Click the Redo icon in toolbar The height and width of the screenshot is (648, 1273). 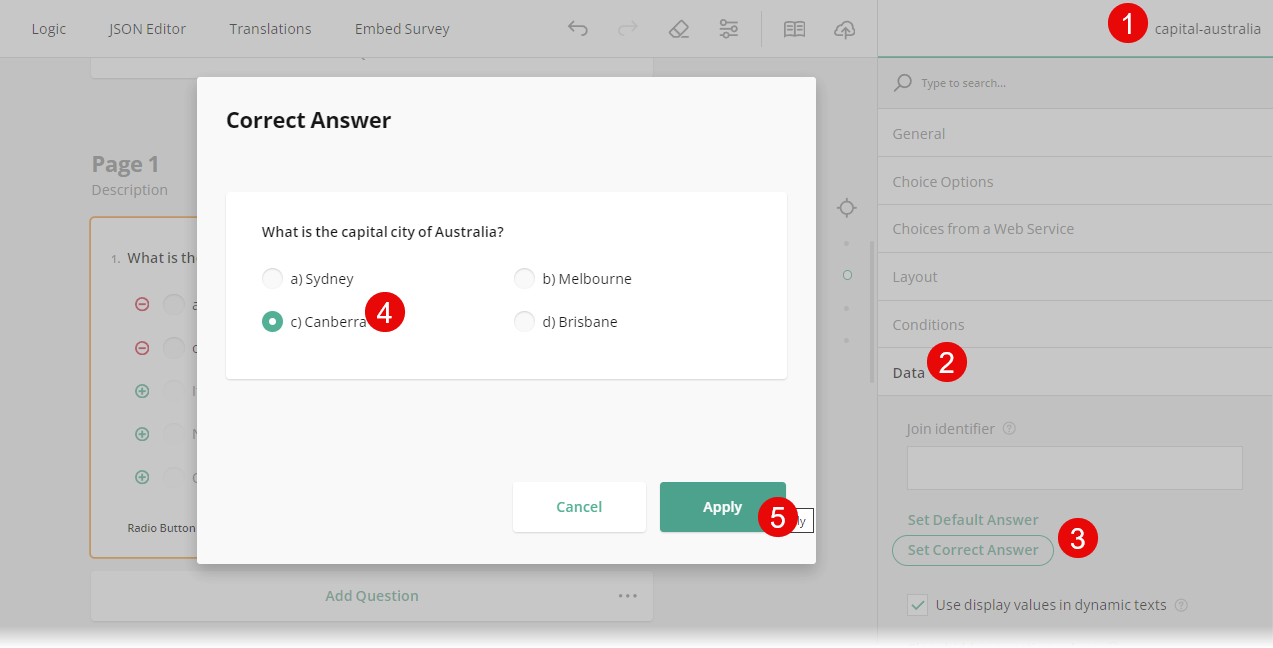tap(627, 29)
